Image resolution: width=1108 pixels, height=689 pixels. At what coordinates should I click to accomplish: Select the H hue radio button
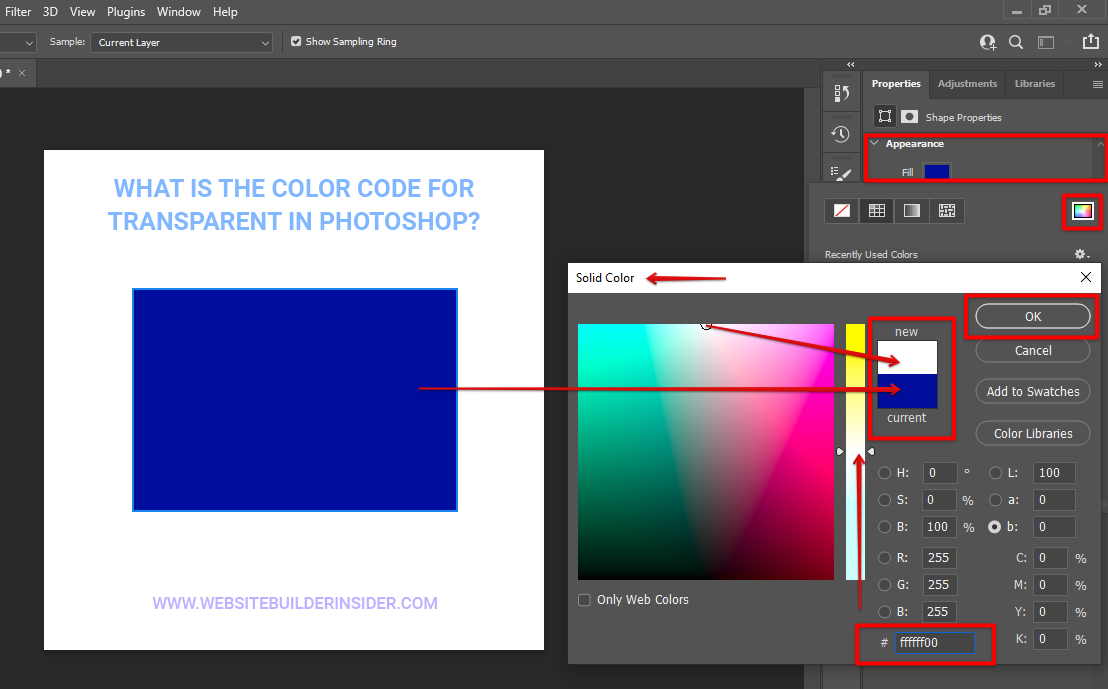[x=884, y=473]
